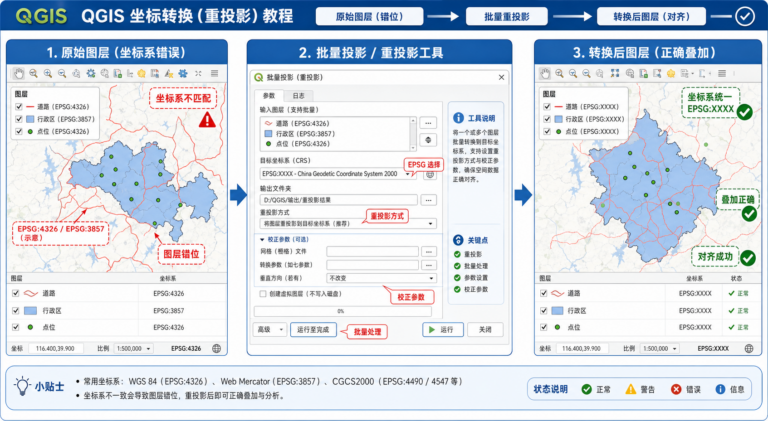Click the coordinate field 116.400,39.900 in panel 1
Screen dimensions: 768x421
(55, 349)
